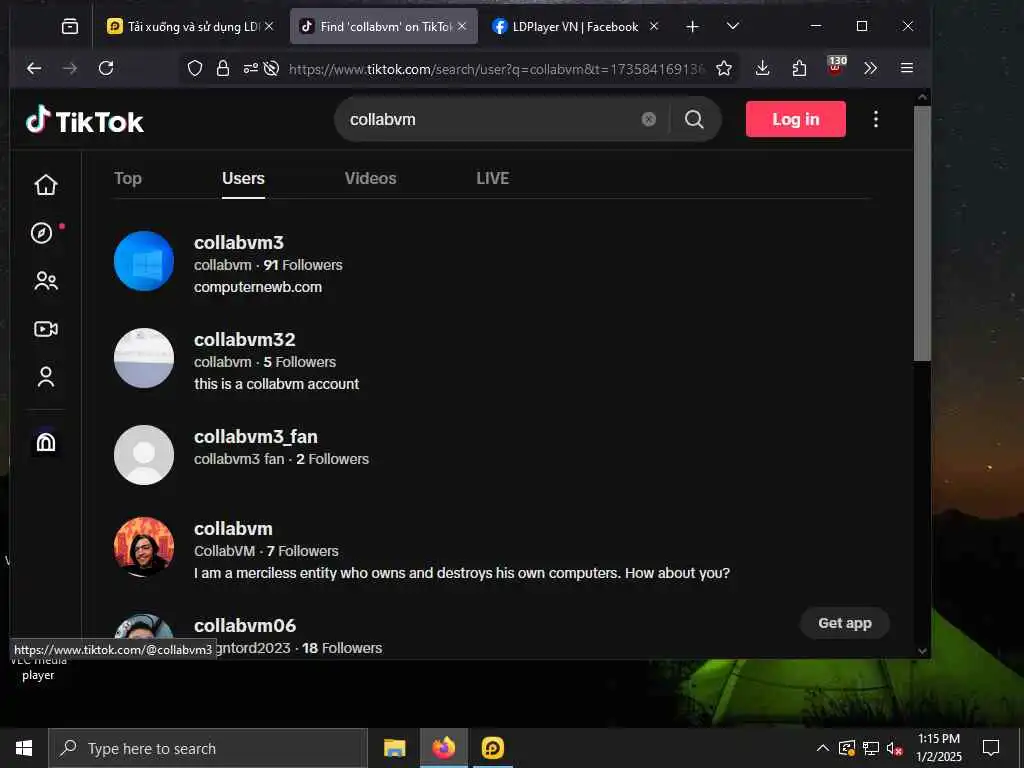Screen dimensions: 1024x768
Task: Open the Firefox View icon
Action: pyautogui.click(x=70, y=26)
